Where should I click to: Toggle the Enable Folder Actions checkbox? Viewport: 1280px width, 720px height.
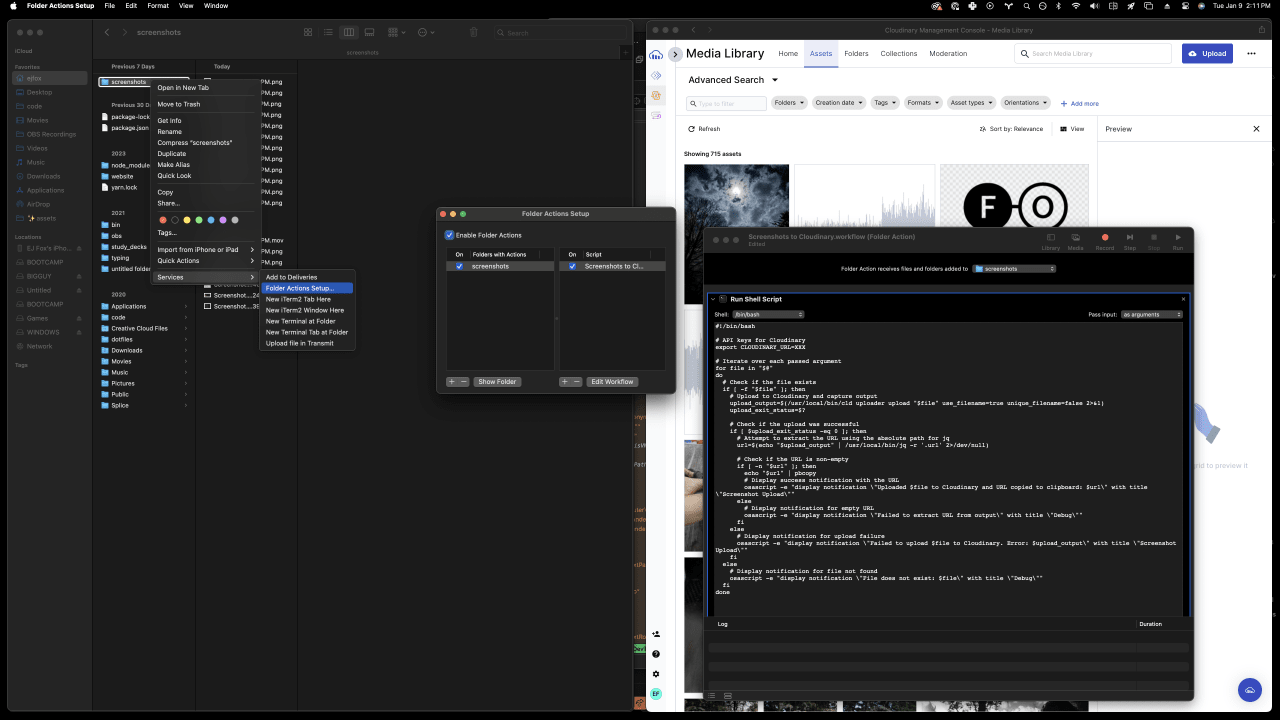pyautogui.click(x=450, y=235)
